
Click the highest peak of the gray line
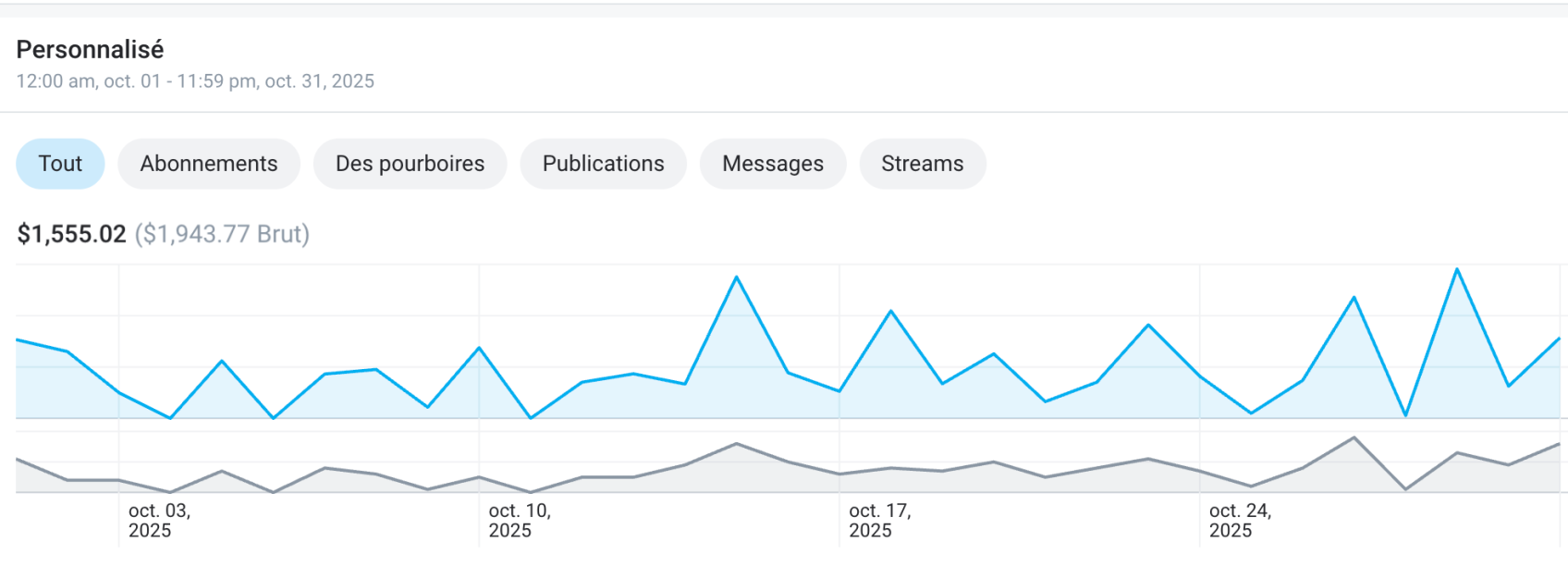[1354, 437]
